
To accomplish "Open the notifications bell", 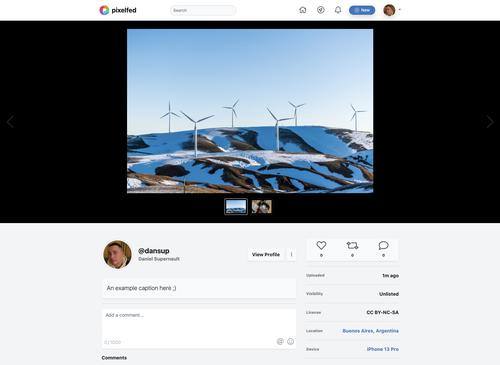I will click(x=338, y=10).
